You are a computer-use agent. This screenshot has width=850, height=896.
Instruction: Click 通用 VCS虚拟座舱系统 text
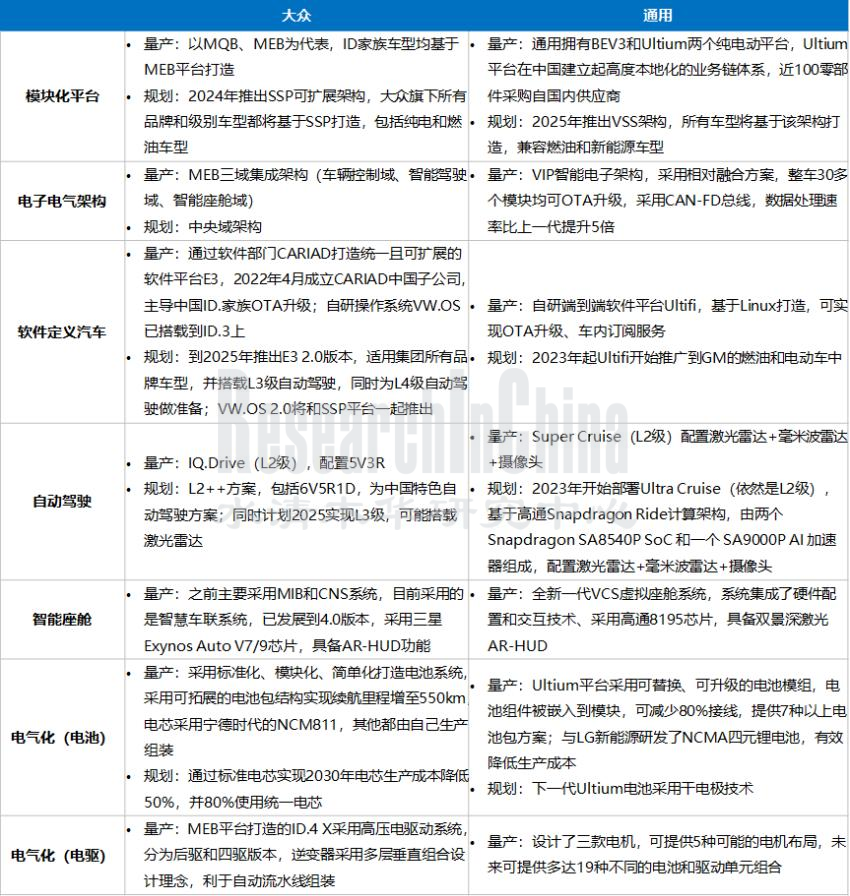(x=661, y=619)
